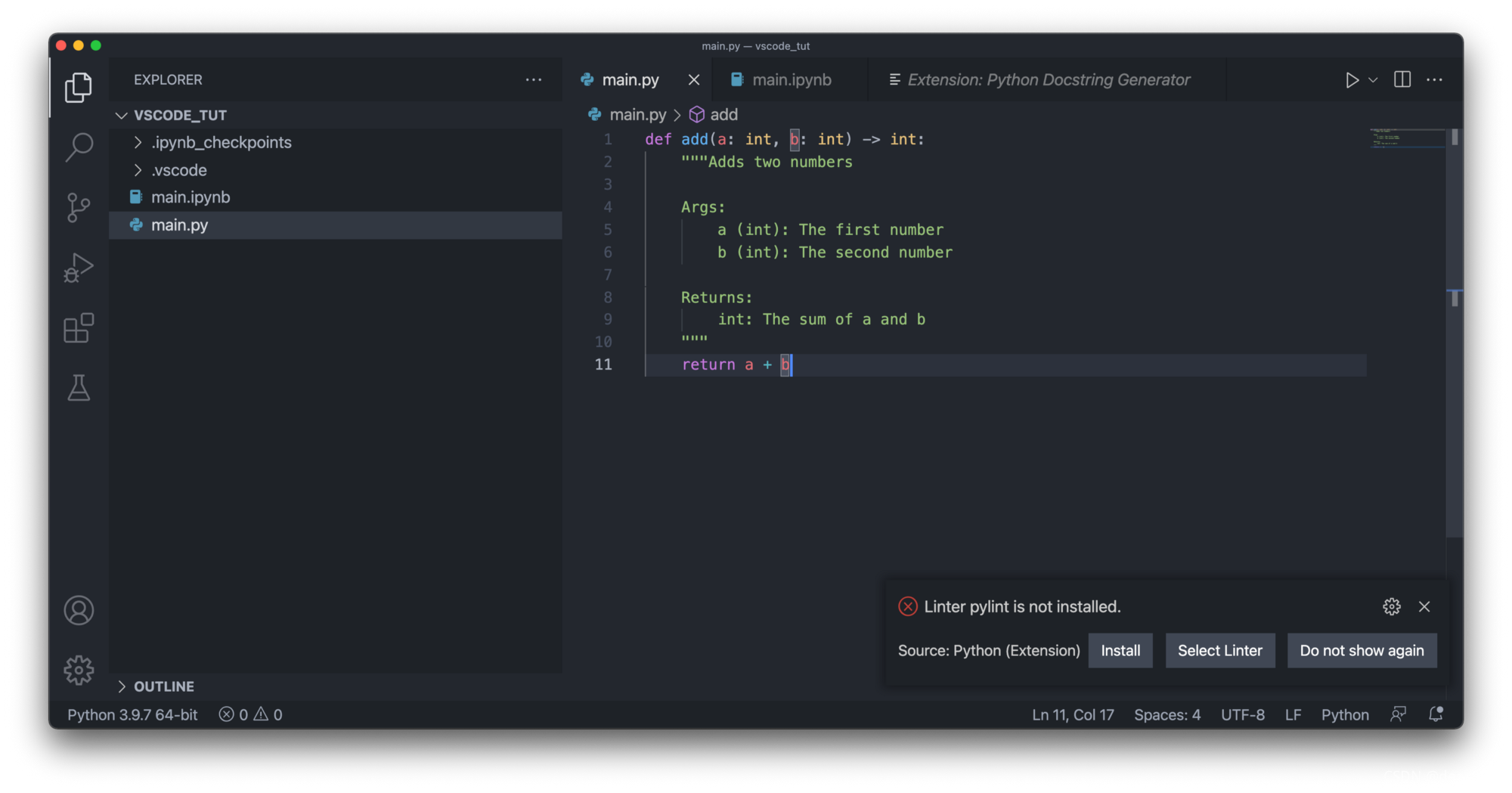The image size is (1512, 793).
Task: Change indentation via Spaces: 4 status item
Action: [1167, 714]
